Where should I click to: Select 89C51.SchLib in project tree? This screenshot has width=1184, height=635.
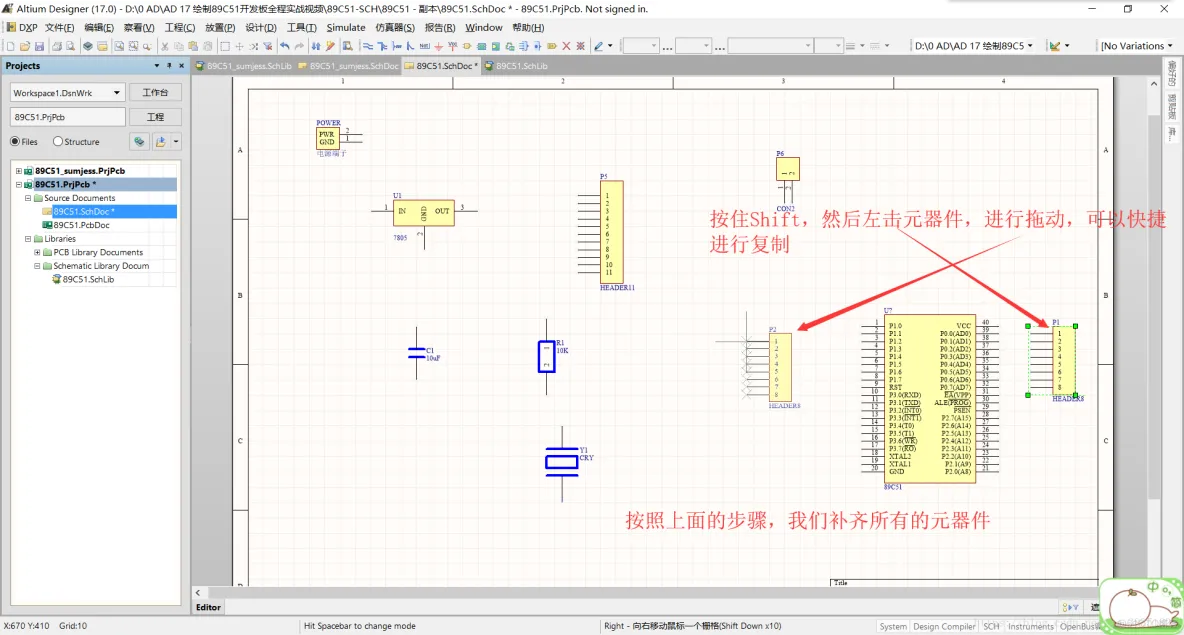[x=88, y=279]
